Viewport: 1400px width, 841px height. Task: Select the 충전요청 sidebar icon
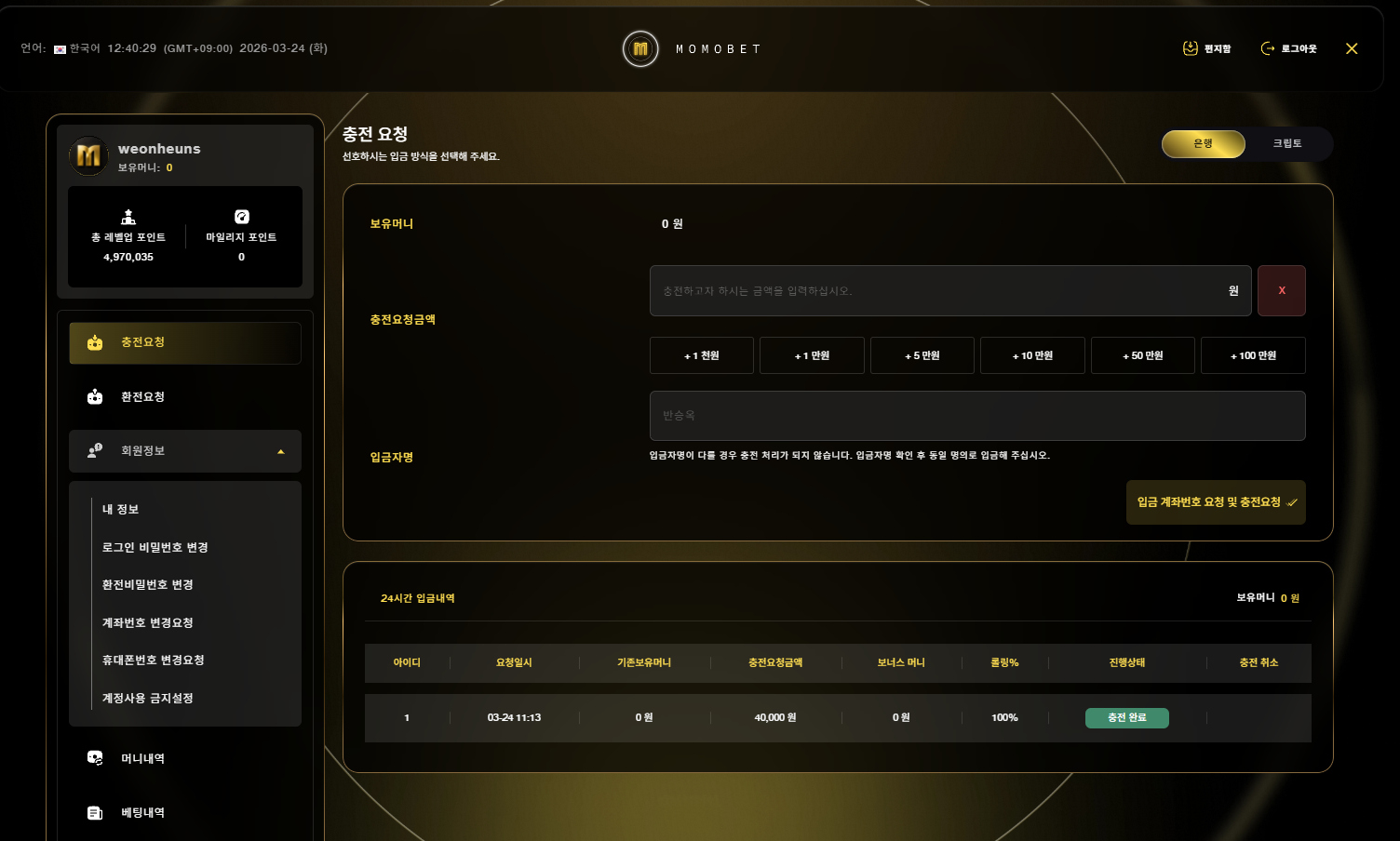point(95,343)
